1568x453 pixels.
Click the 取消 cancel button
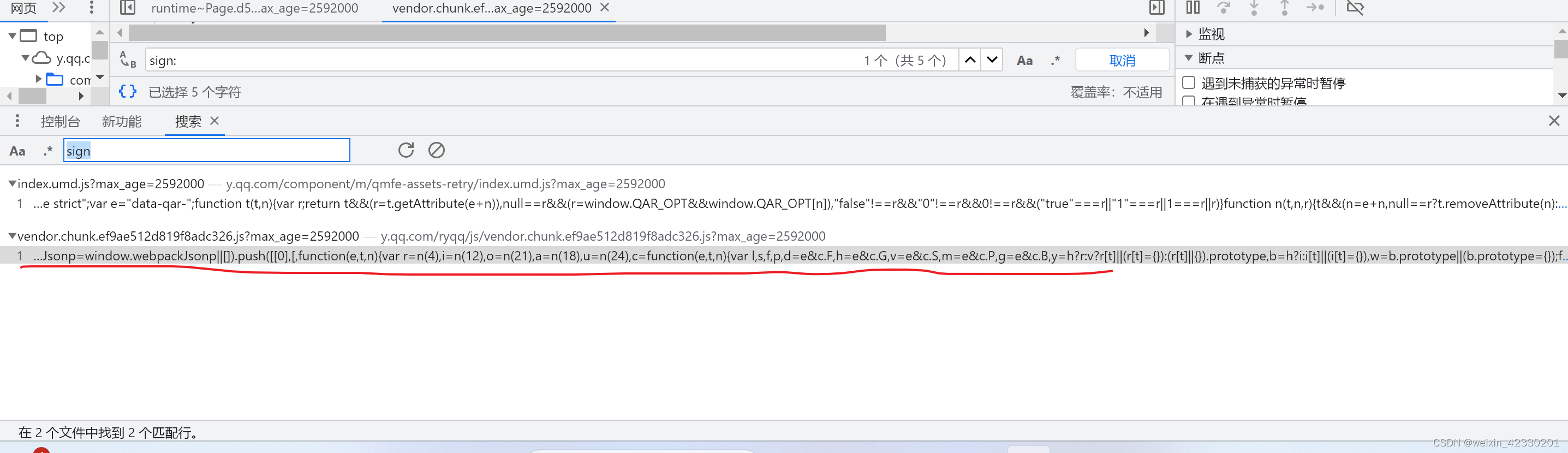(1122, 60)
